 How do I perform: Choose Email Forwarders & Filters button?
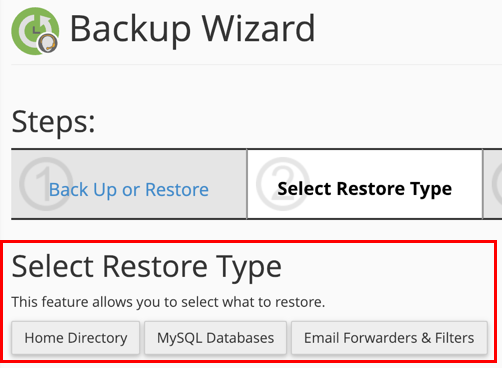(x=389, y=338)
